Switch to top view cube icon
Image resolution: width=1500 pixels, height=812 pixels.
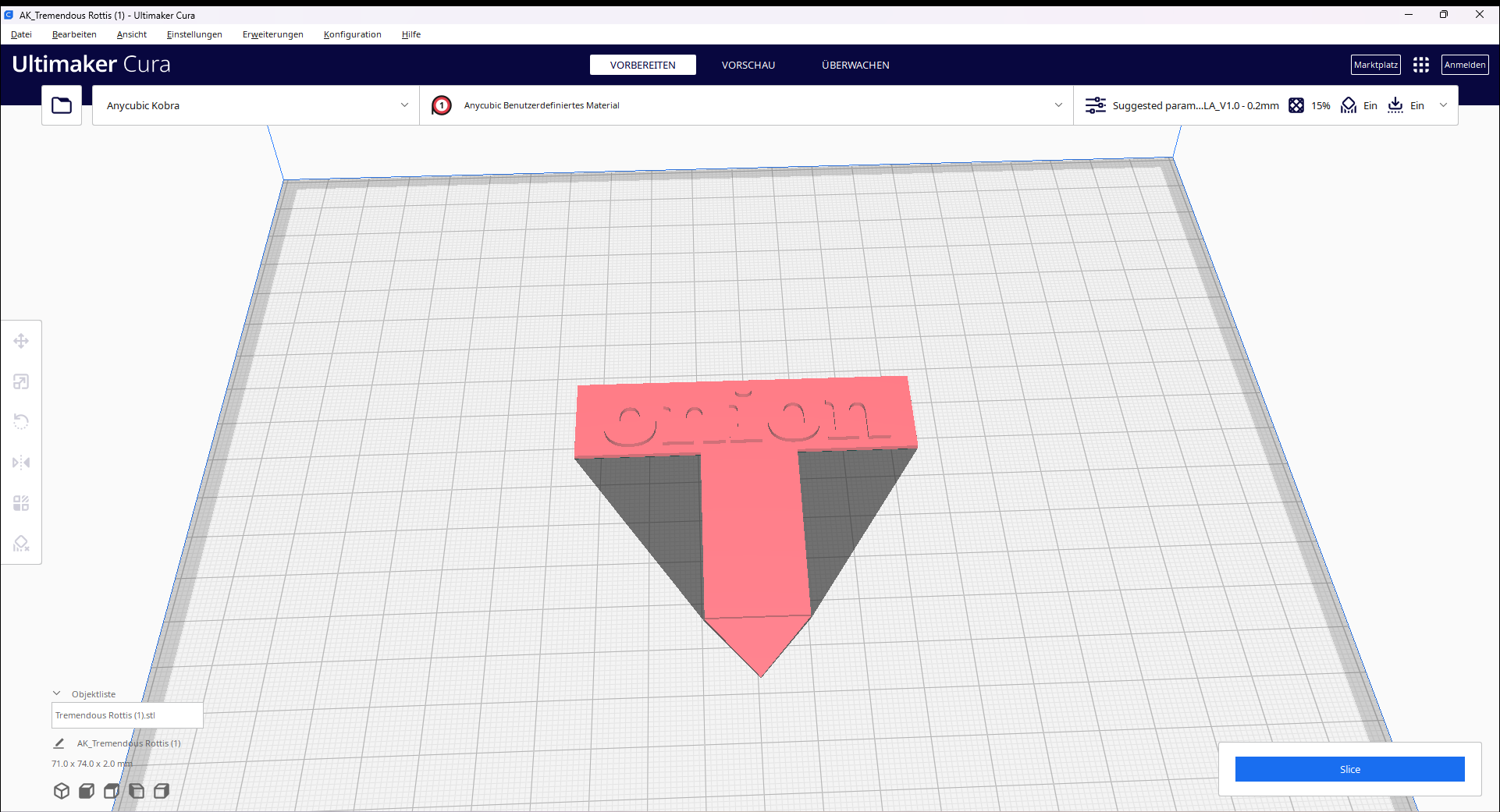tap(112, 791)
